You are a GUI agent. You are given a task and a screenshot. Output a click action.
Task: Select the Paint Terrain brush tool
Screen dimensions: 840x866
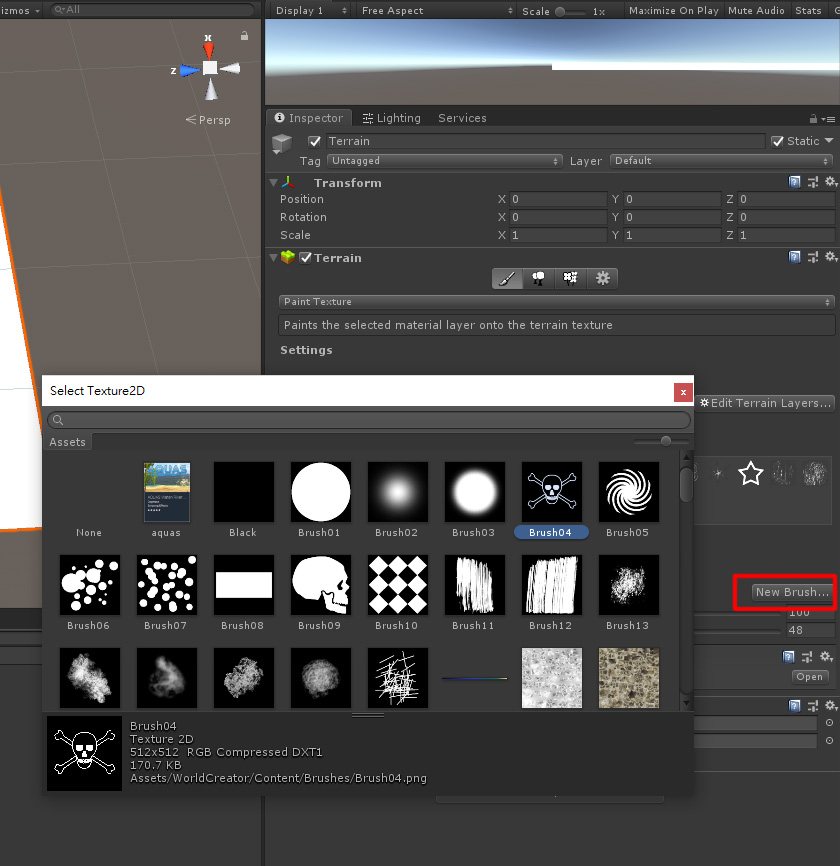pos(507,279)
